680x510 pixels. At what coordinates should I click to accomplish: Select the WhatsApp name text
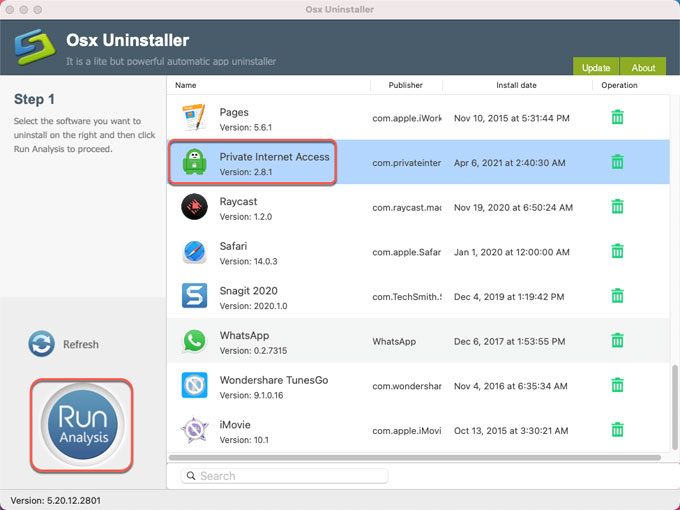pos(244,336)
